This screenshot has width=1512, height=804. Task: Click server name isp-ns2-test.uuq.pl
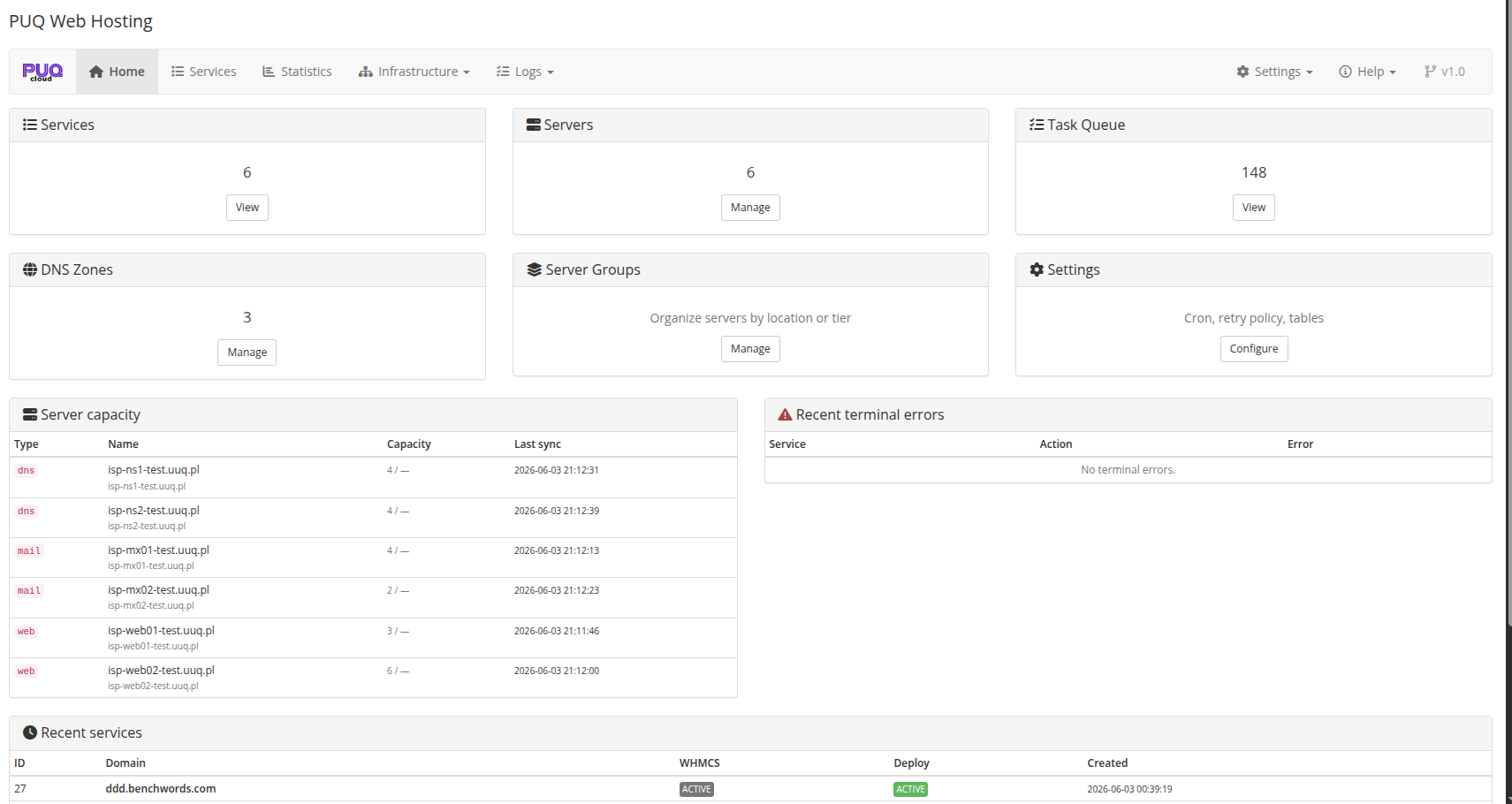154,511
